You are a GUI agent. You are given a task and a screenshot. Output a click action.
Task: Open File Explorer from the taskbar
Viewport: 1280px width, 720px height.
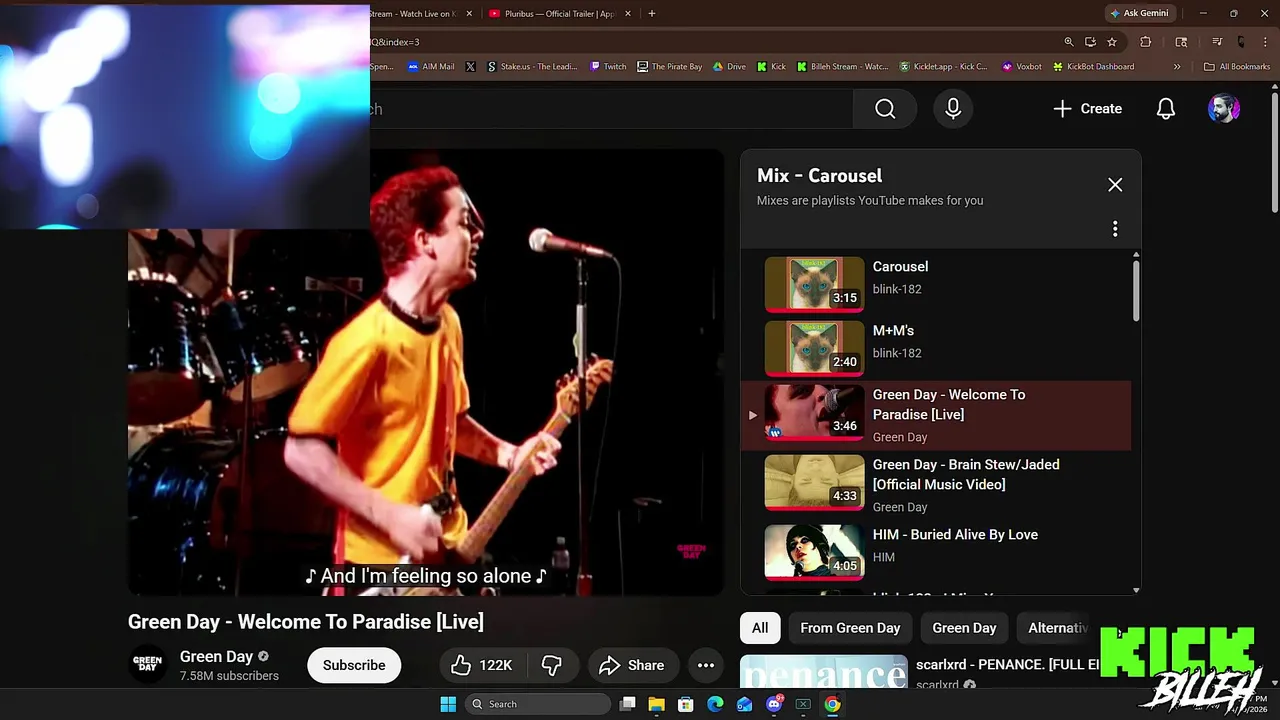coord(656,704)
